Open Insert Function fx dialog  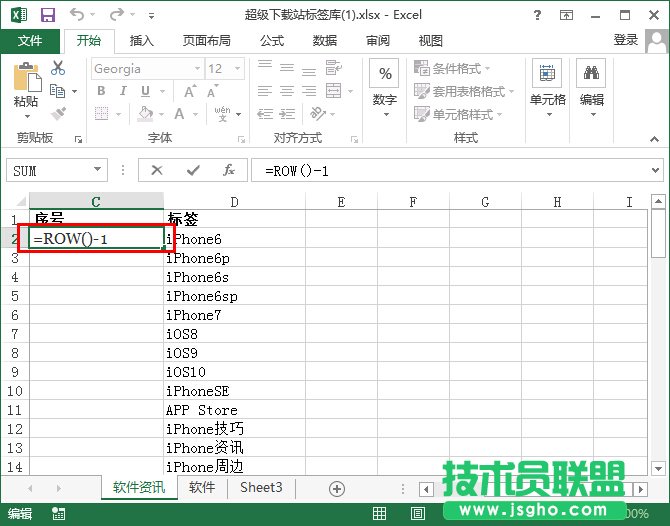[229, 170]
